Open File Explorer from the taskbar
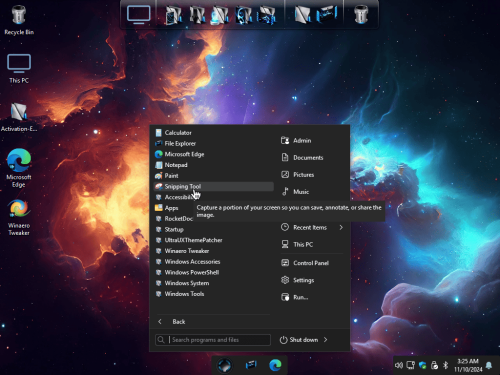This screenshot has height=375, width=500. 251,365
